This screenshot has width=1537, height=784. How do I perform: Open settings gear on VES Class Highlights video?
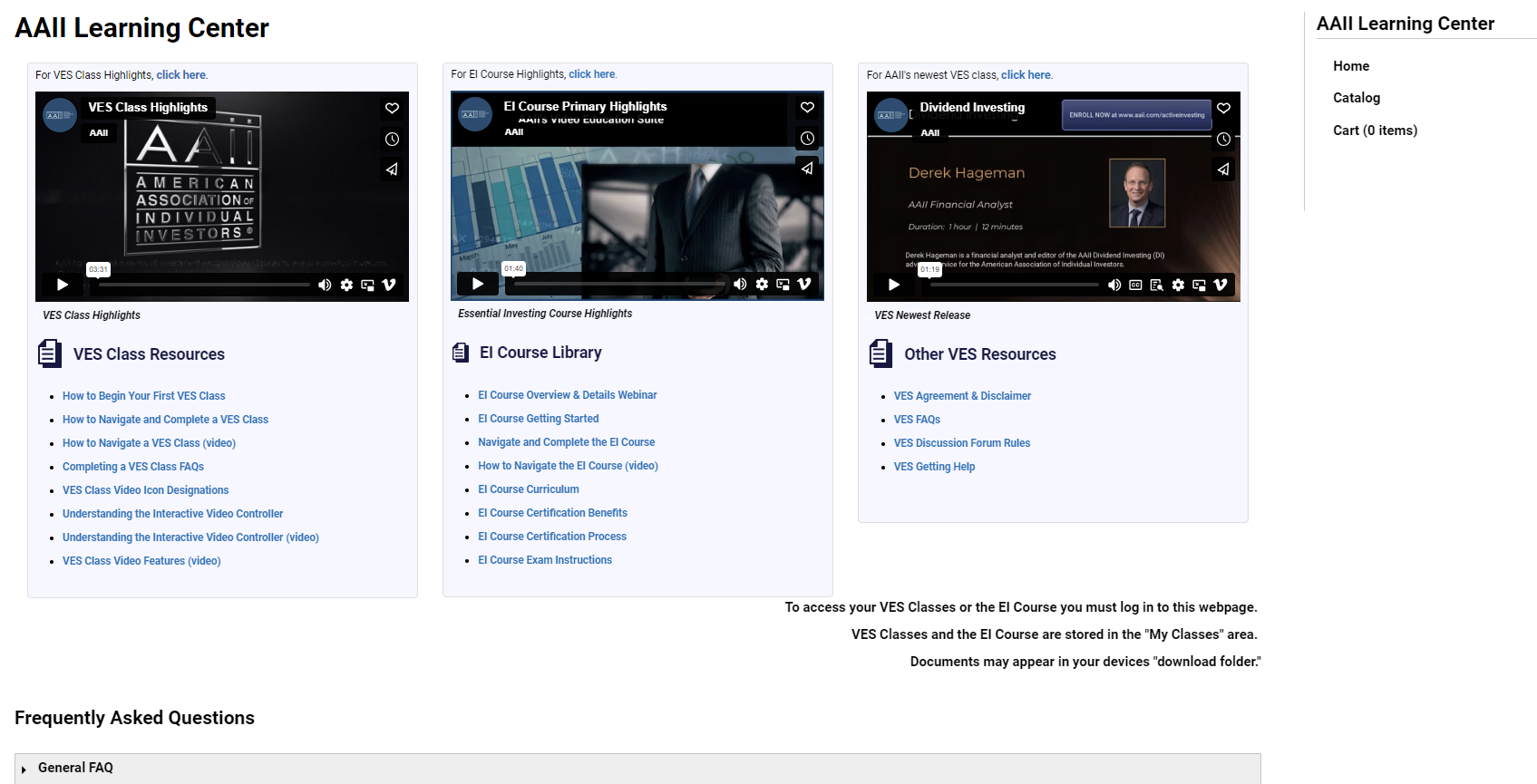coord(346,285)
